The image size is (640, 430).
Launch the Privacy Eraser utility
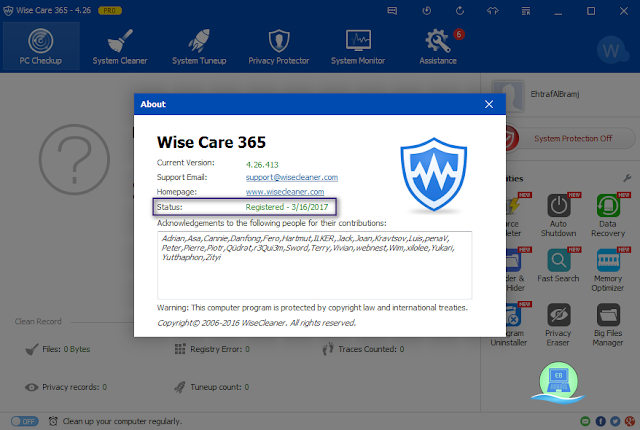pos(558,325)
